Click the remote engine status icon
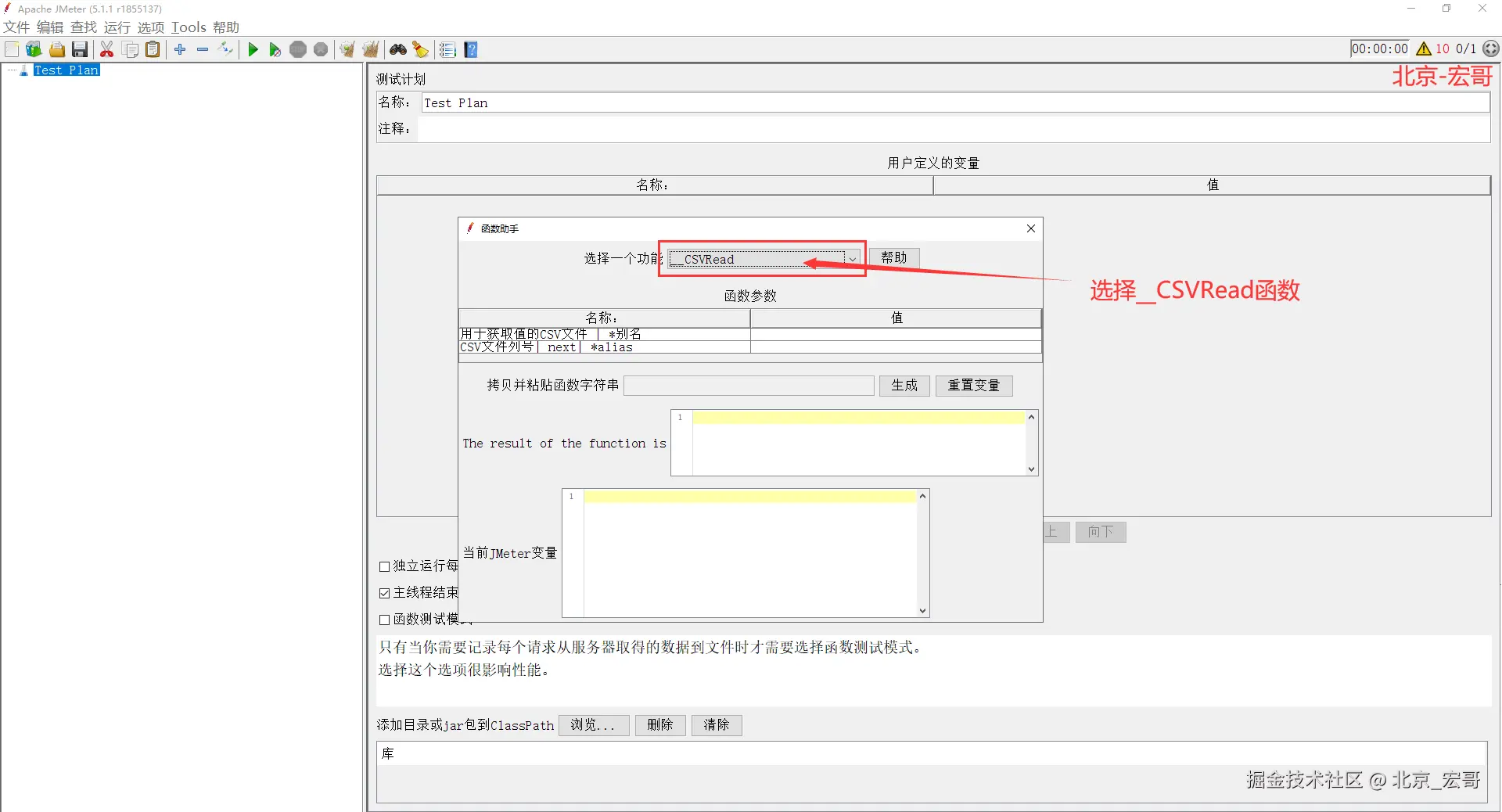 (1492, 49)
